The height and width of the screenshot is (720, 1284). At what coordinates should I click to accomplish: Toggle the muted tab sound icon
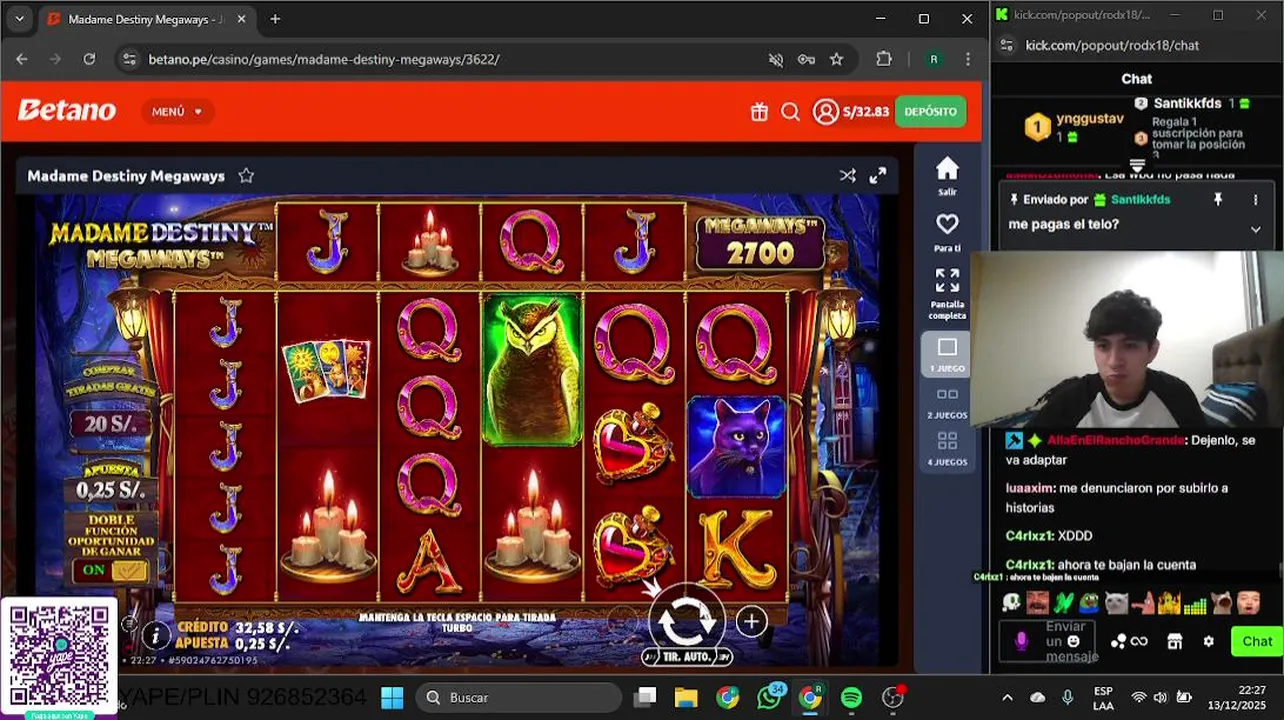point(776,59)
